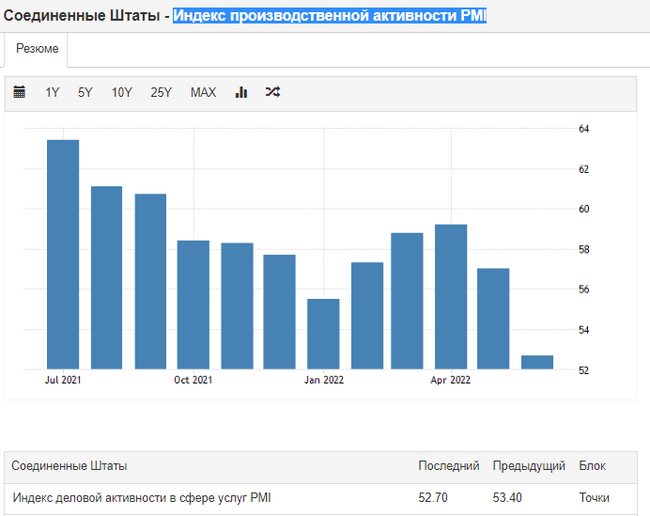Click the Jul 2021 axis label

63,380
